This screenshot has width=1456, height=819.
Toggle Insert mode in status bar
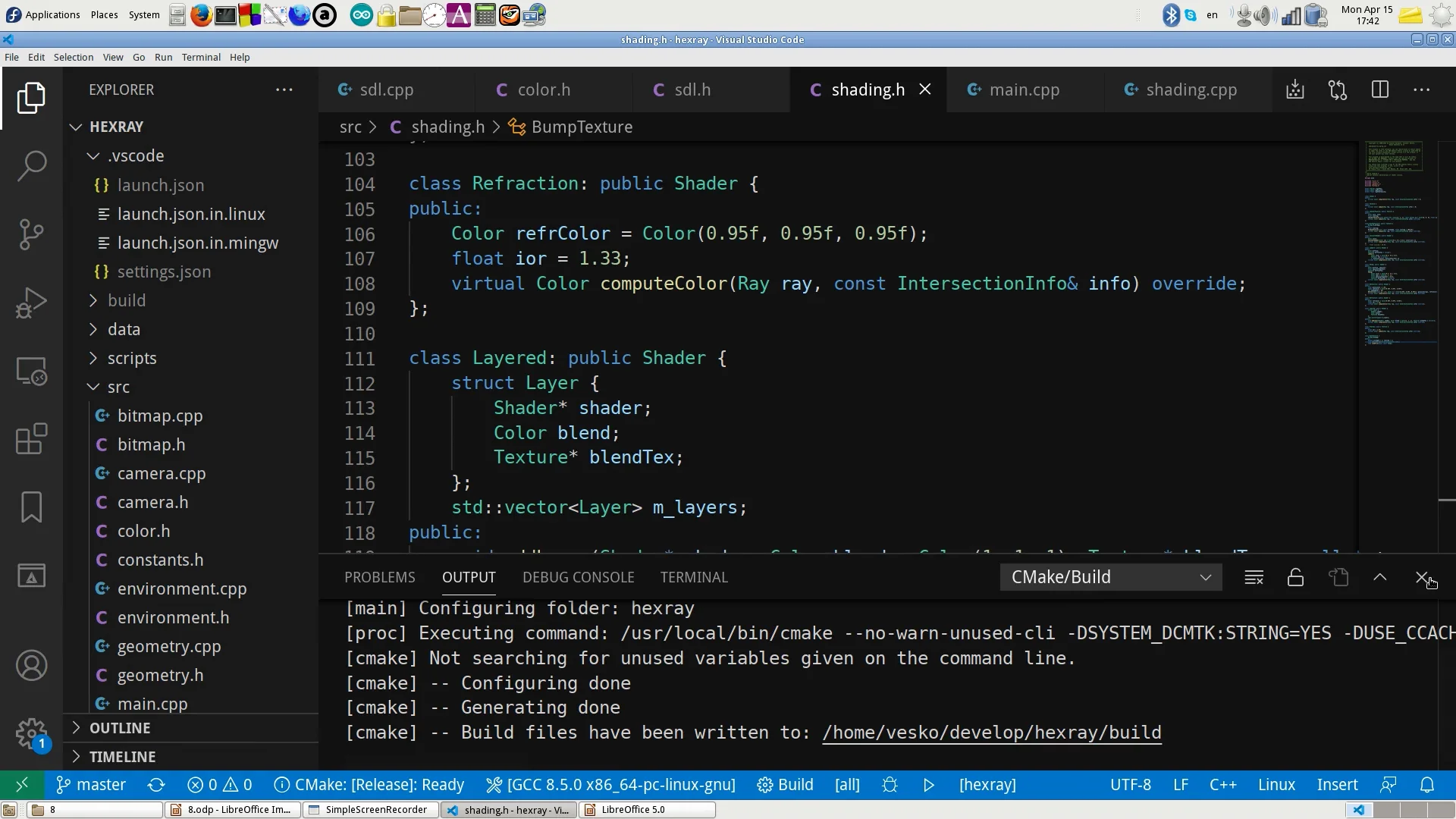(x=1337, y=785)
